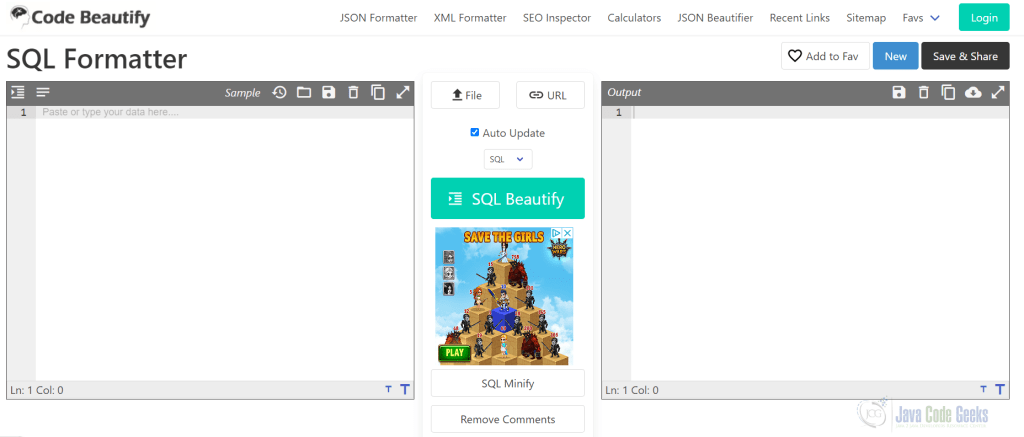Close the ad using the X icon
This screenshot has height=437, width=1024.
(568, 233)
